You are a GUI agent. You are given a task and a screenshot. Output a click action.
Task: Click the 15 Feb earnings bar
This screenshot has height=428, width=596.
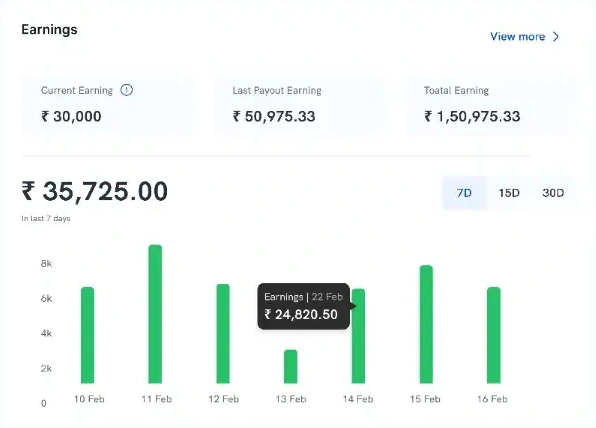[x=426, y=324]
